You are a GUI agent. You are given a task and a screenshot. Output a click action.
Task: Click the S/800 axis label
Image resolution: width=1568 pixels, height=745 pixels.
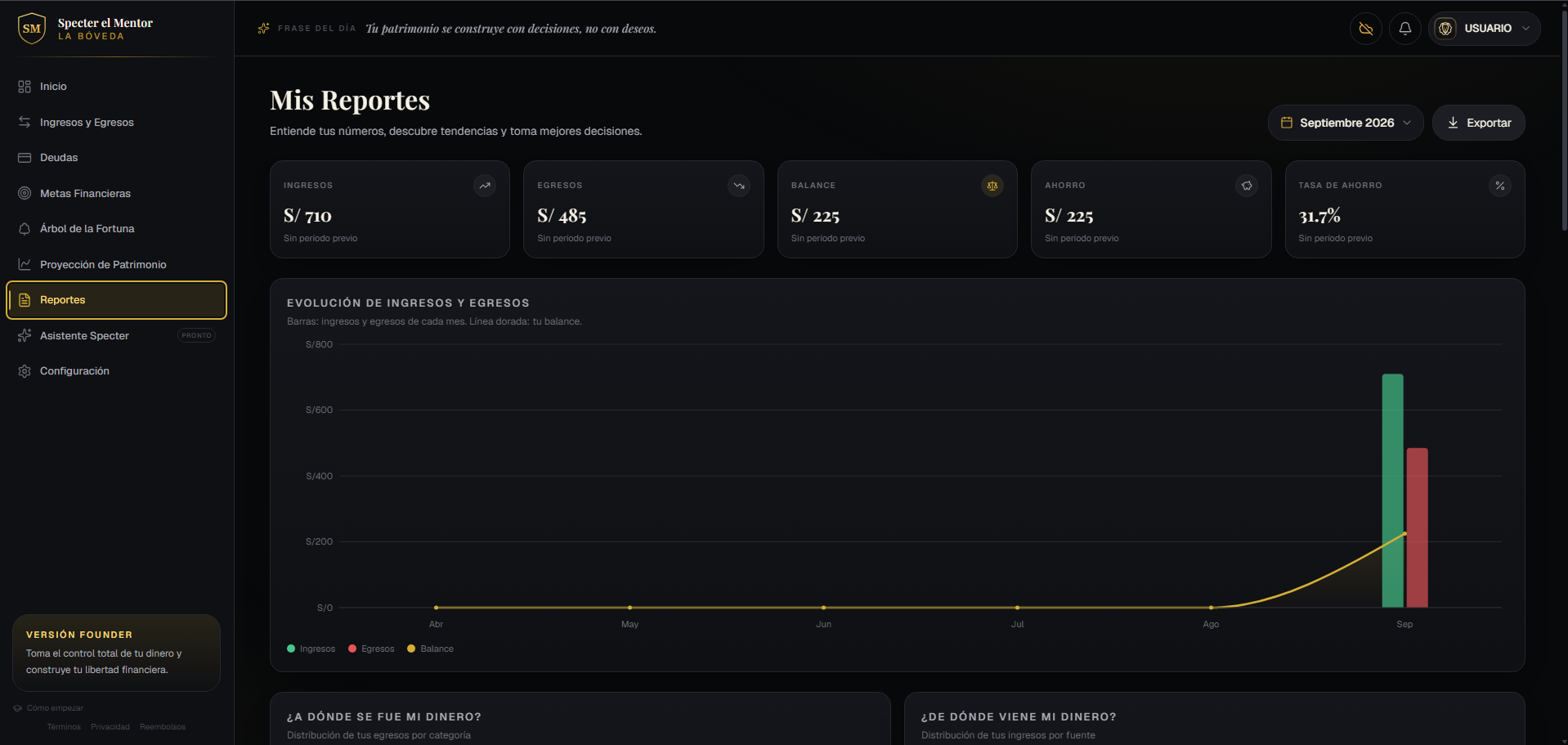[319, 344]
